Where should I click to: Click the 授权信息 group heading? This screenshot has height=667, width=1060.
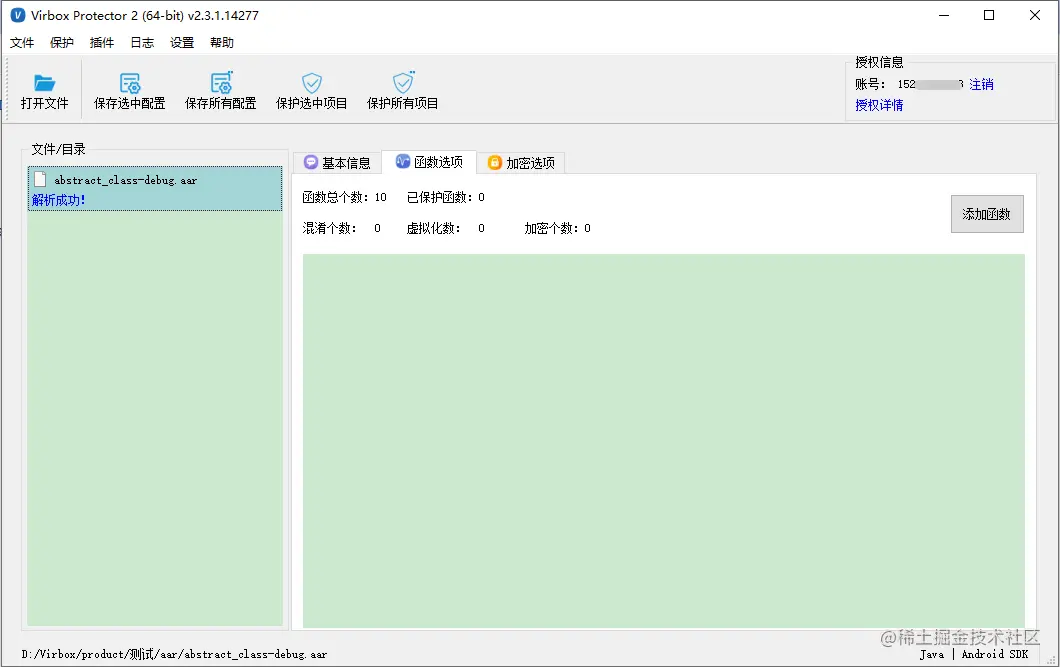coord(879,62)
